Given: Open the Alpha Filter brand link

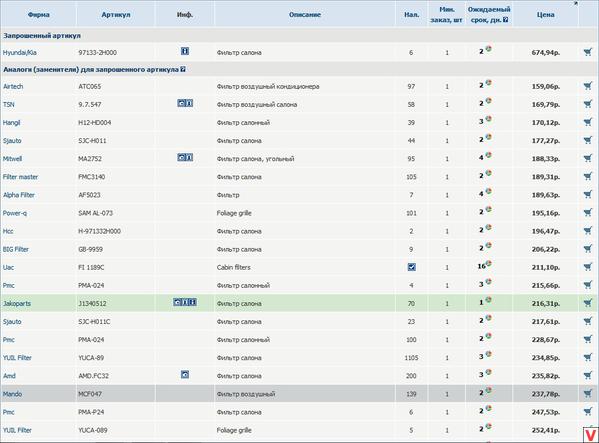Looking at the screenshot, I should click(x=19, y=195).
